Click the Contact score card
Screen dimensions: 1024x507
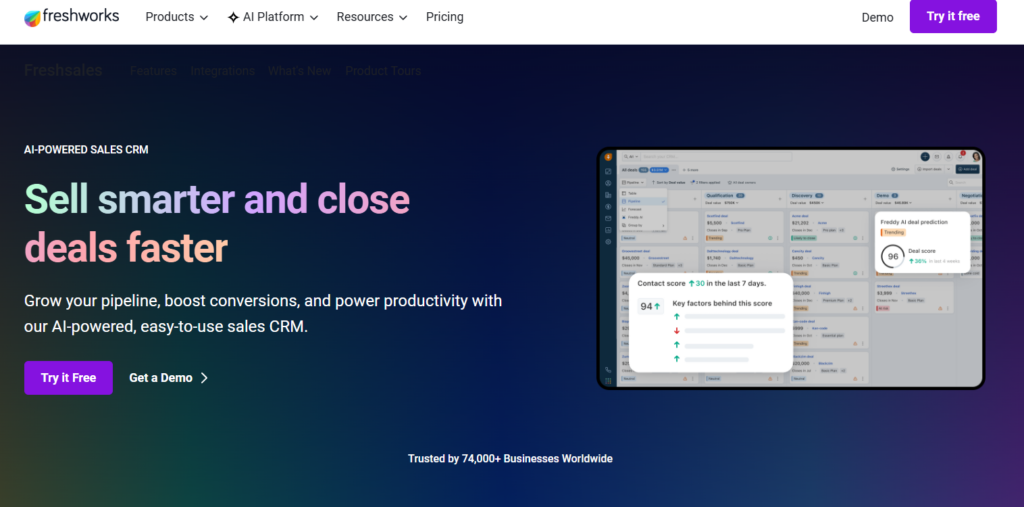711,322
